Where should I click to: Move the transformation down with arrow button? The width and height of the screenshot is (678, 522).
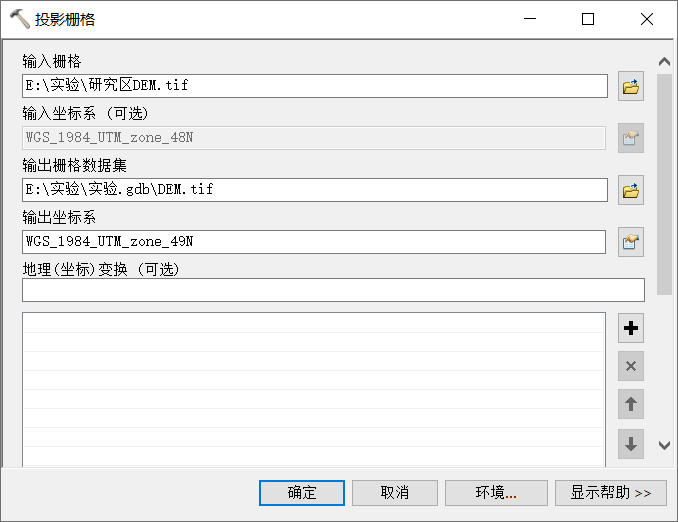(x=630, y=444)
